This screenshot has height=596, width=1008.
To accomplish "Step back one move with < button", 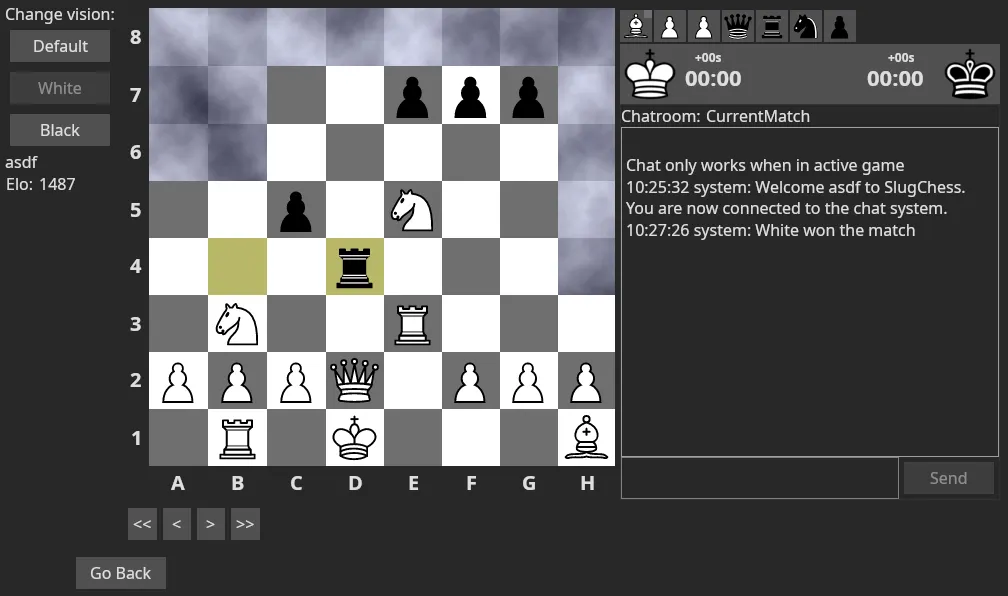I will (x=177, y=524).
